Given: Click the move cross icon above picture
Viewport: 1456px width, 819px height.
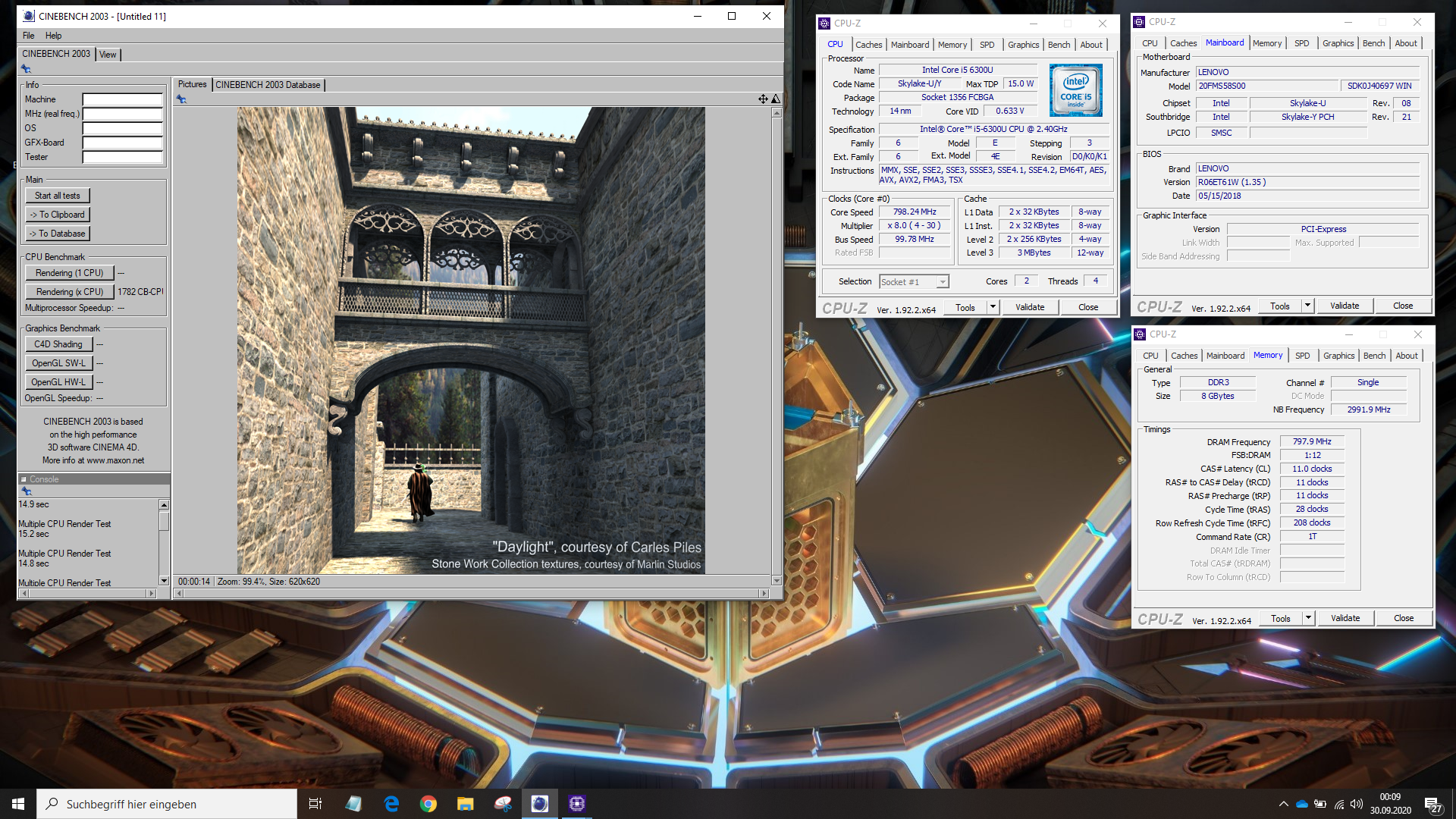Looking at the screenshot, I should point(763,99).
